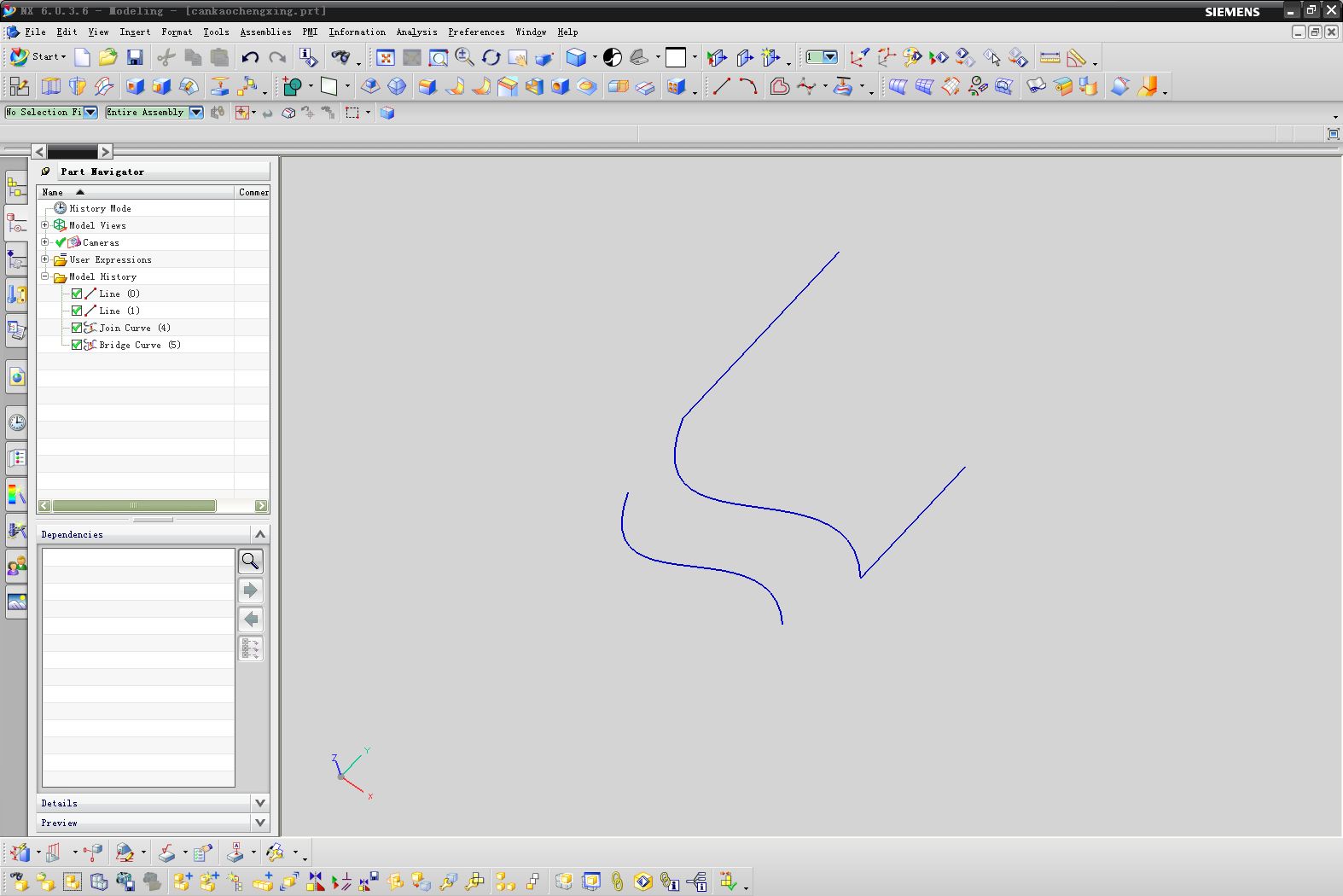Uncheck the Line (1) feature checkbox
1343x896 pixels.
77,311
